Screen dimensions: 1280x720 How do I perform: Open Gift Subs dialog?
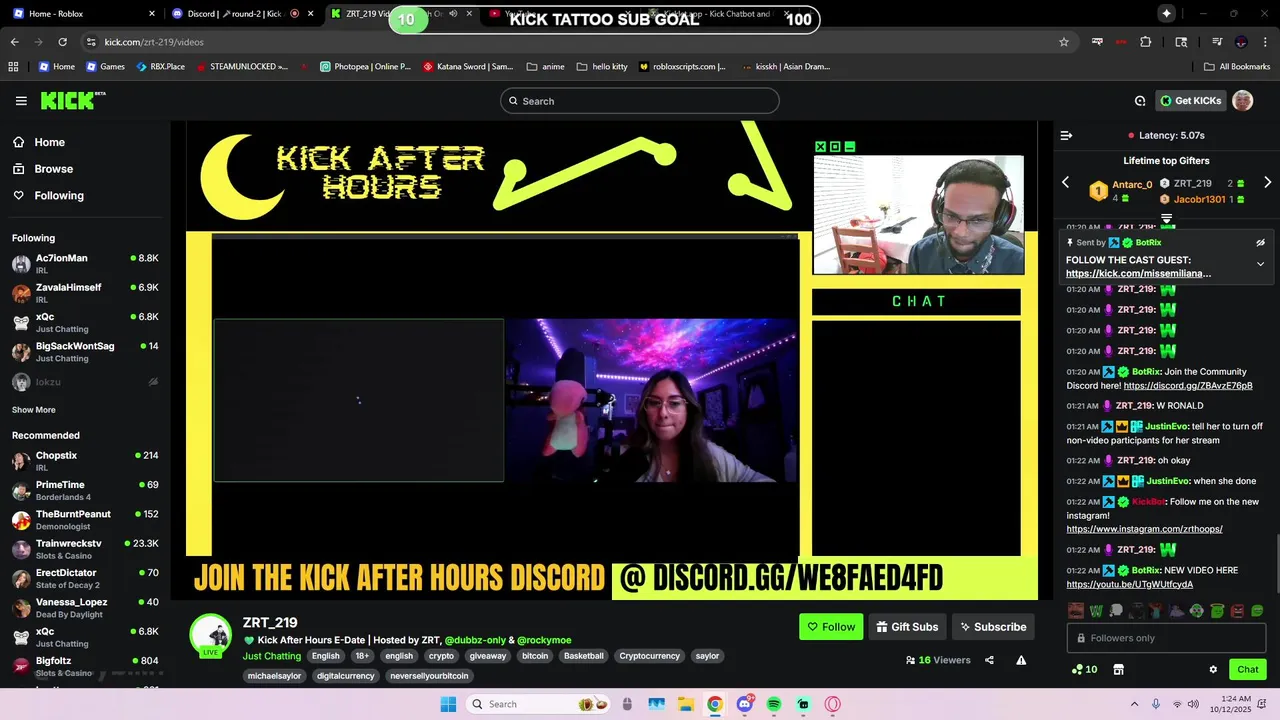(907, 627)
